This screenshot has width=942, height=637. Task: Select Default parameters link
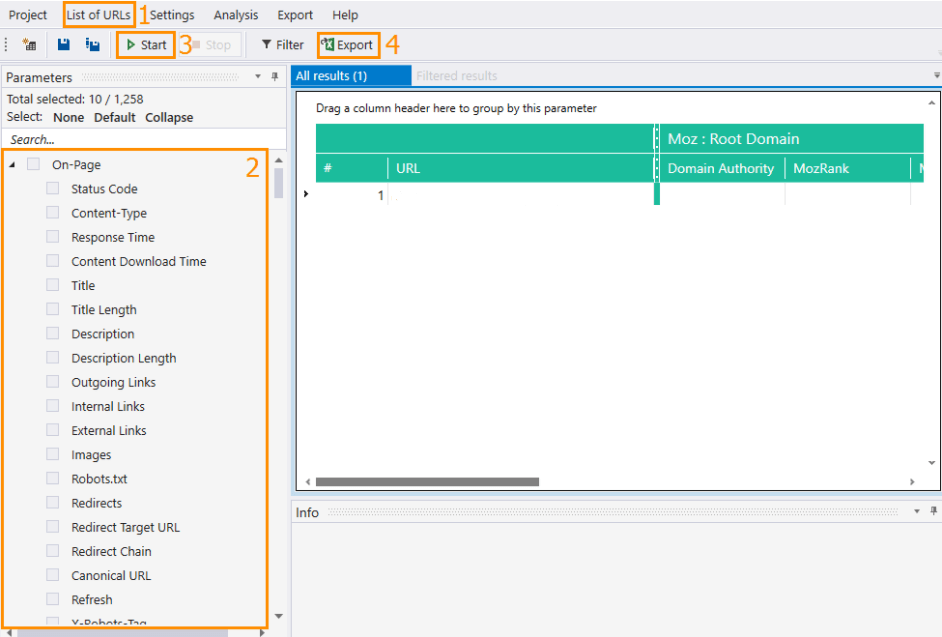click(x=114, y=117)
